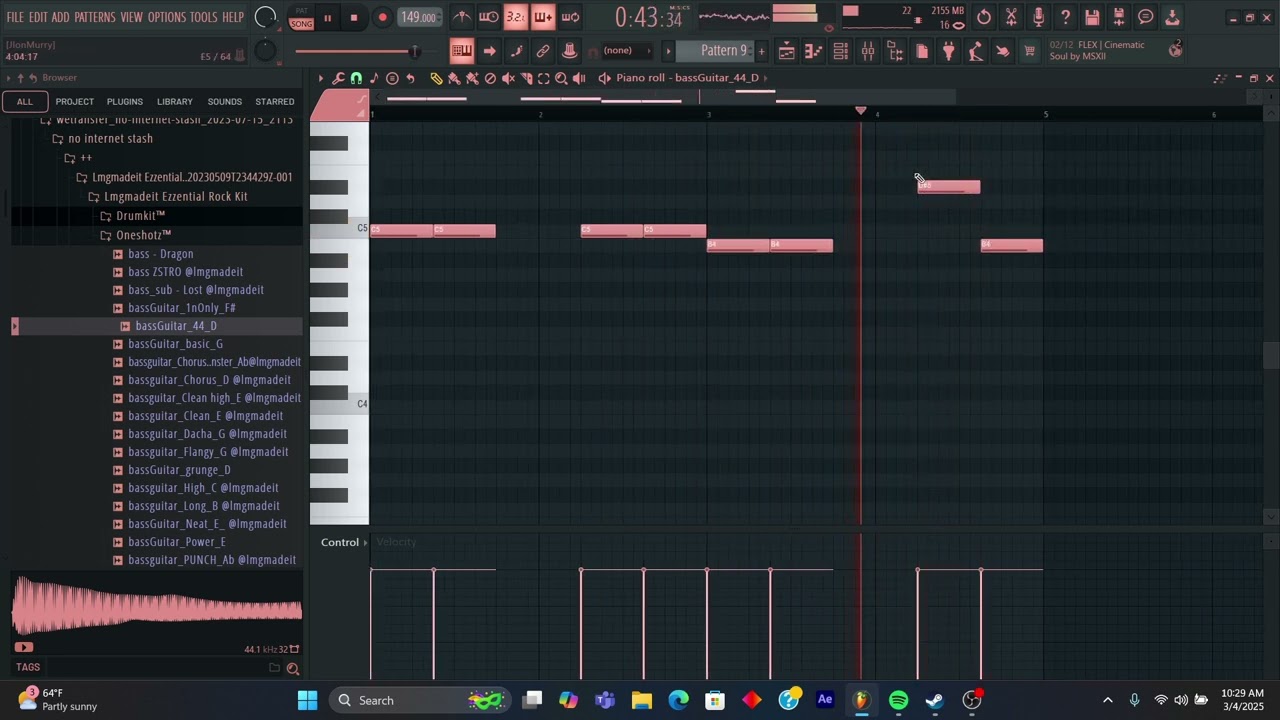Select the playback scrub tool in piano roll
Screen dimensions: 1280x720
click(580, 78)
